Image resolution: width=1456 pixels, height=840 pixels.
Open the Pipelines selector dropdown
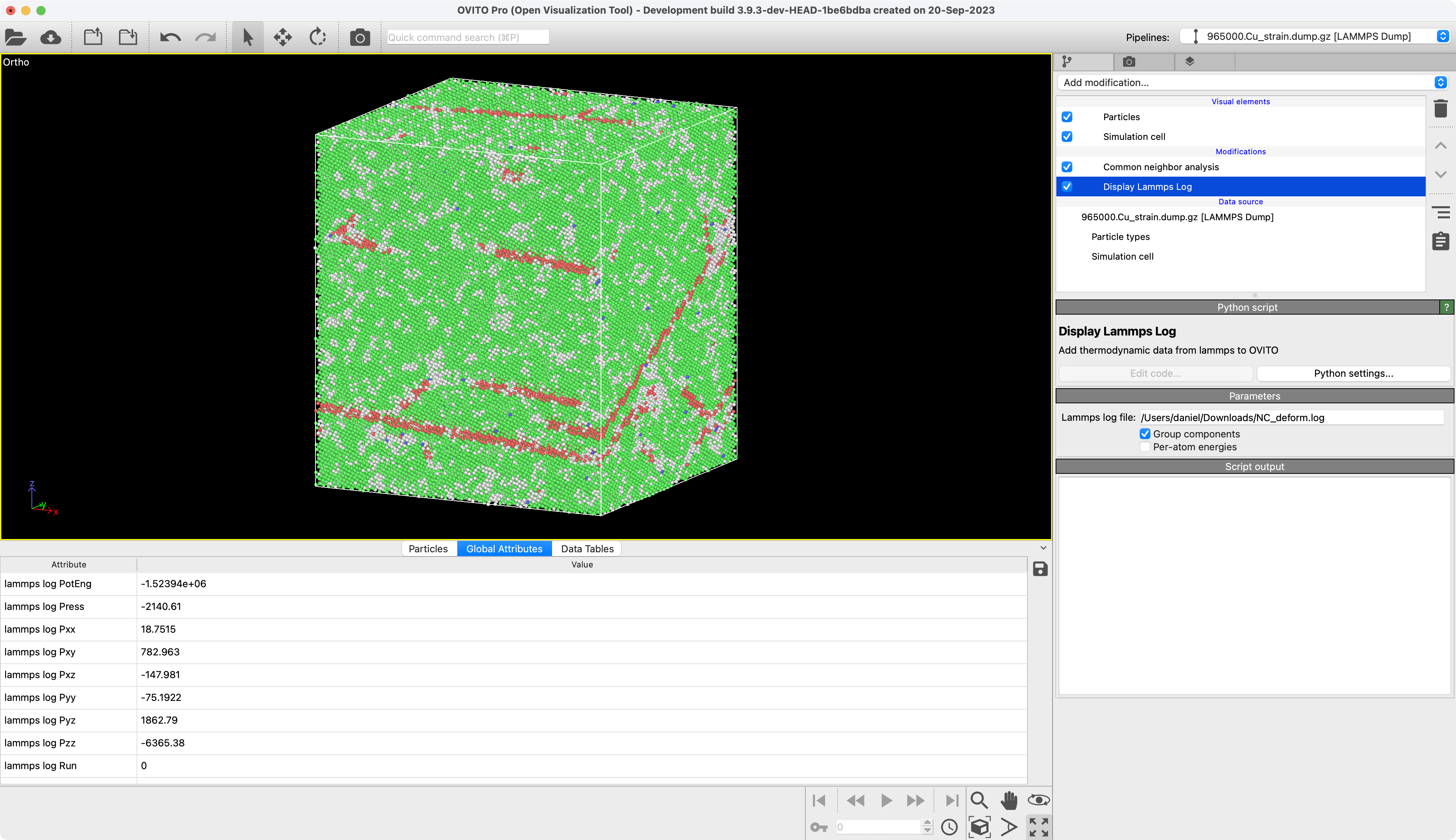[1315, 36]
